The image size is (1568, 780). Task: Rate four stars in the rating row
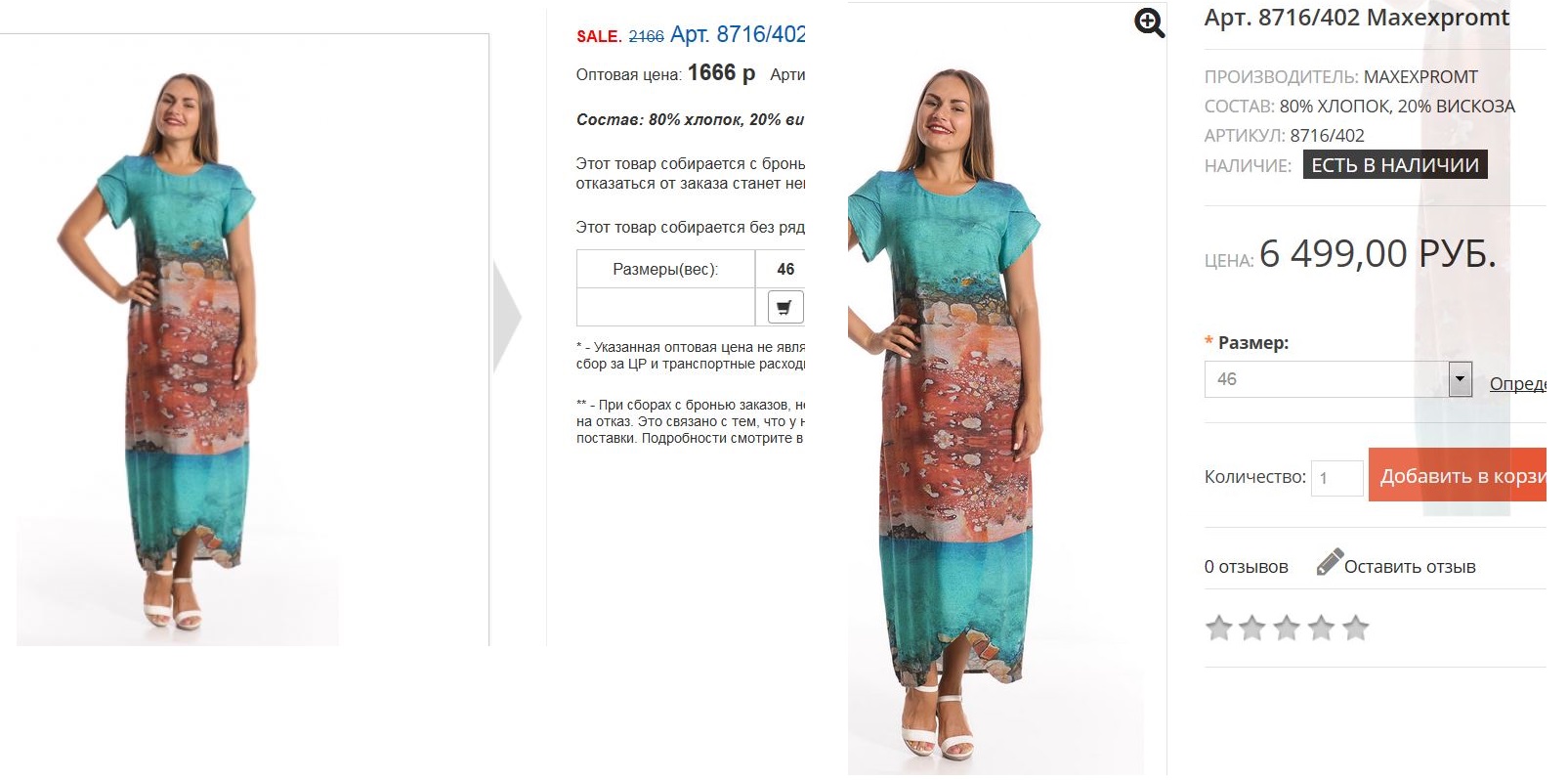click(1321, 628)
